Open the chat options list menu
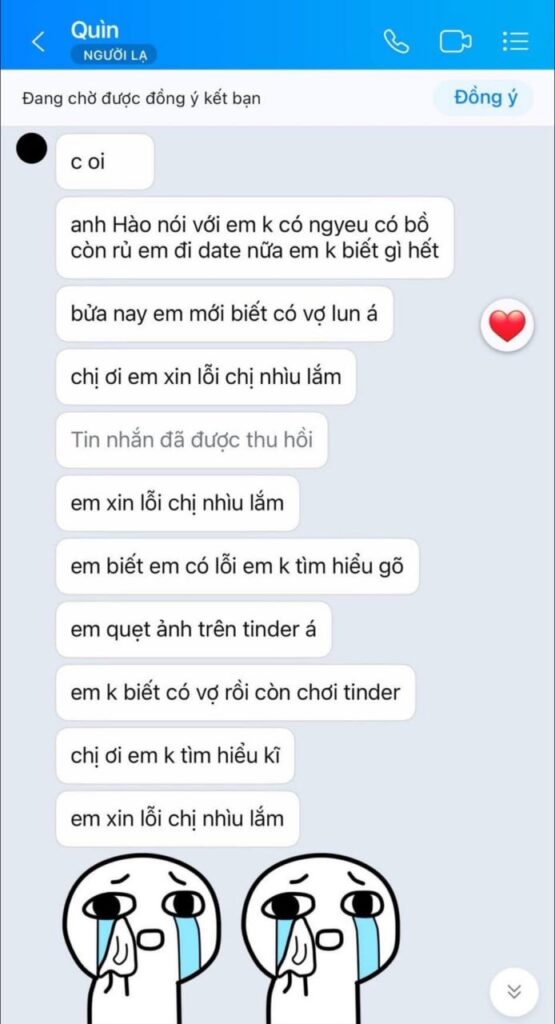 pos(515,42)
